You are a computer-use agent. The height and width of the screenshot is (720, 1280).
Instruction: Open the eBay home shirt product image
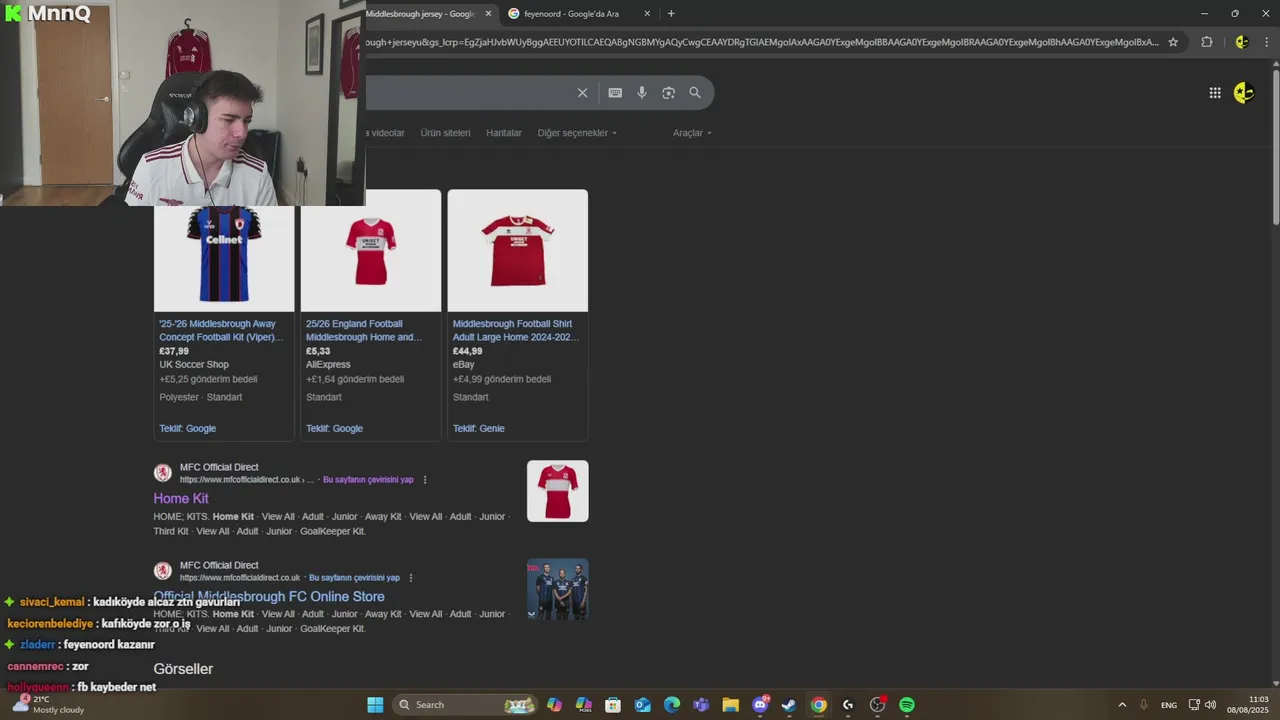point(518,251)
